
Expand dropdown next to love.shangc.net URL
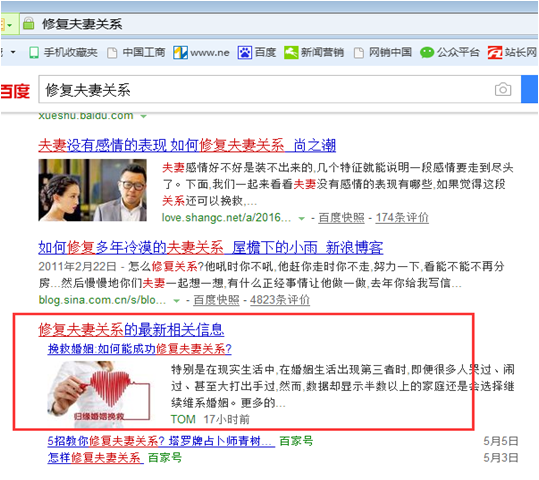301,218
